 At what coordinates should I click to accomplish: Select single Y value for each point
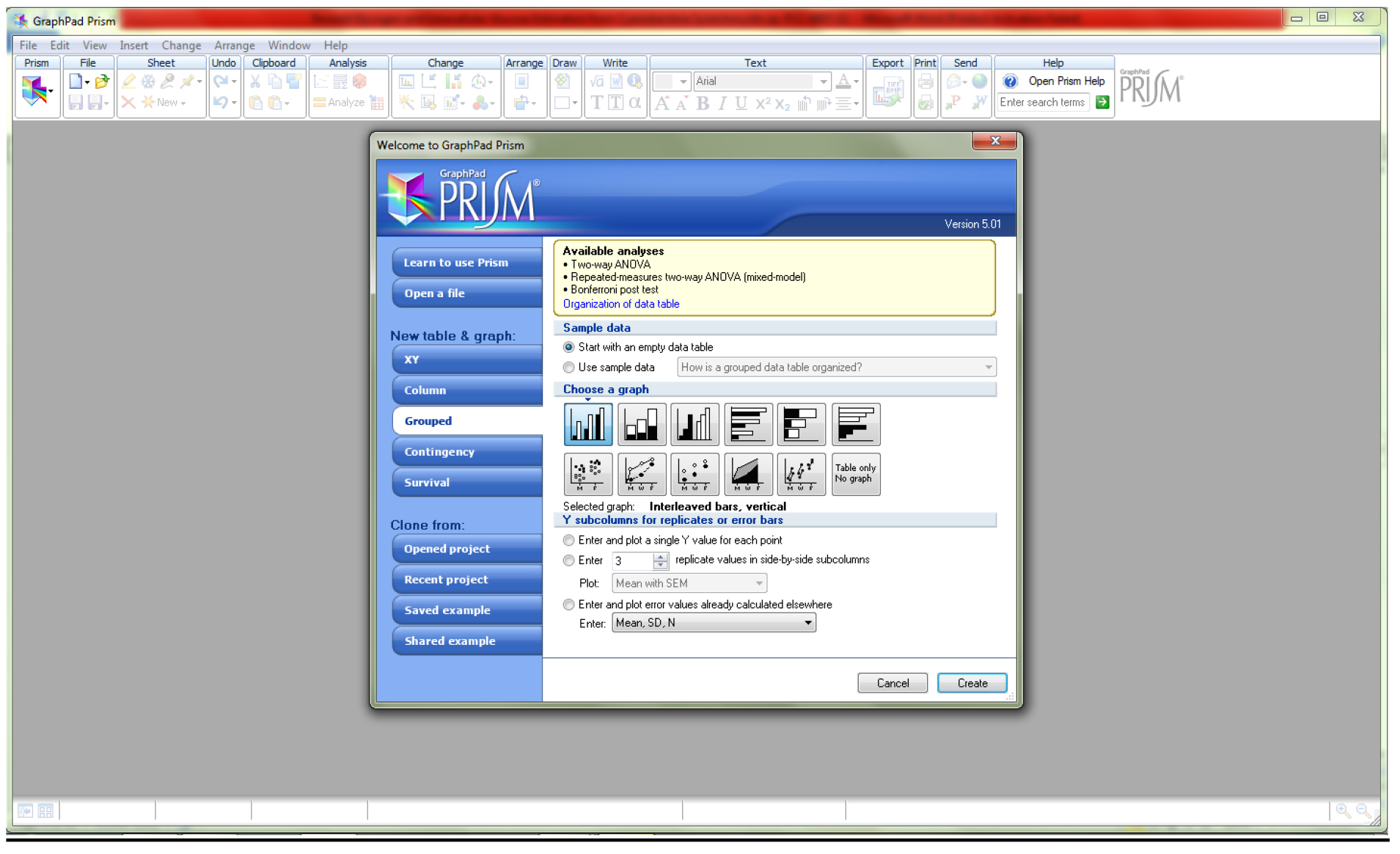pyautogui.click(x=569, y=540)
